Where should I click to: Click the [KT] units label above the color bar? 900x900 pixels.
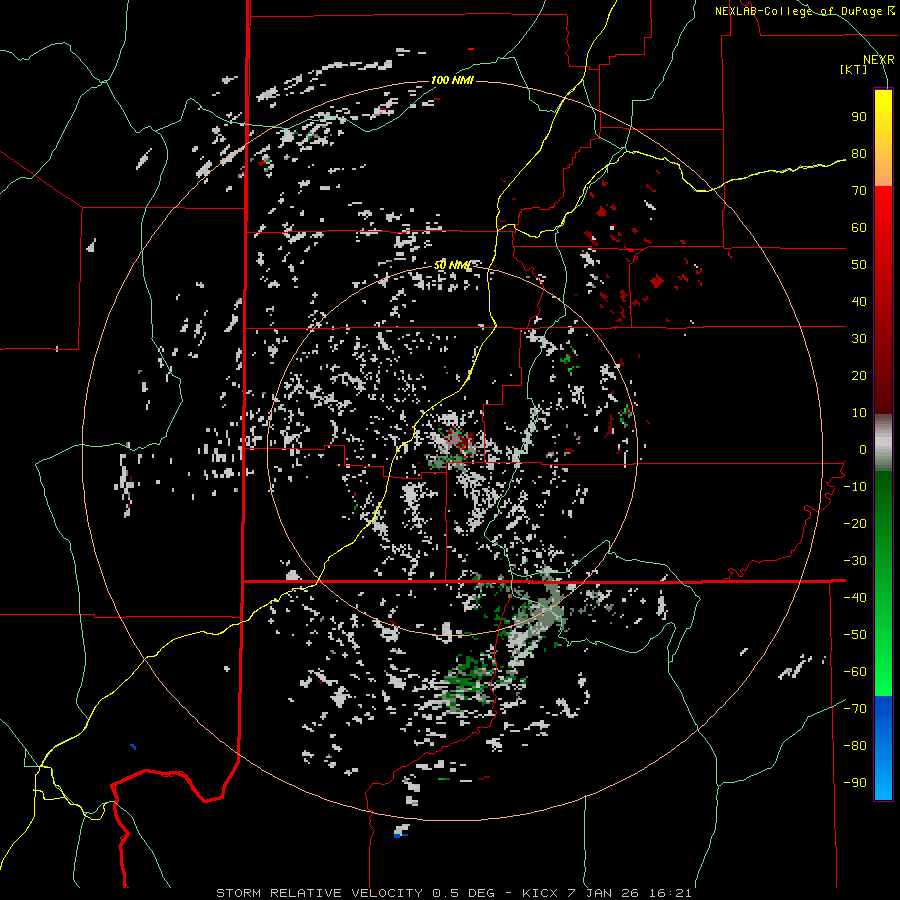853,69
